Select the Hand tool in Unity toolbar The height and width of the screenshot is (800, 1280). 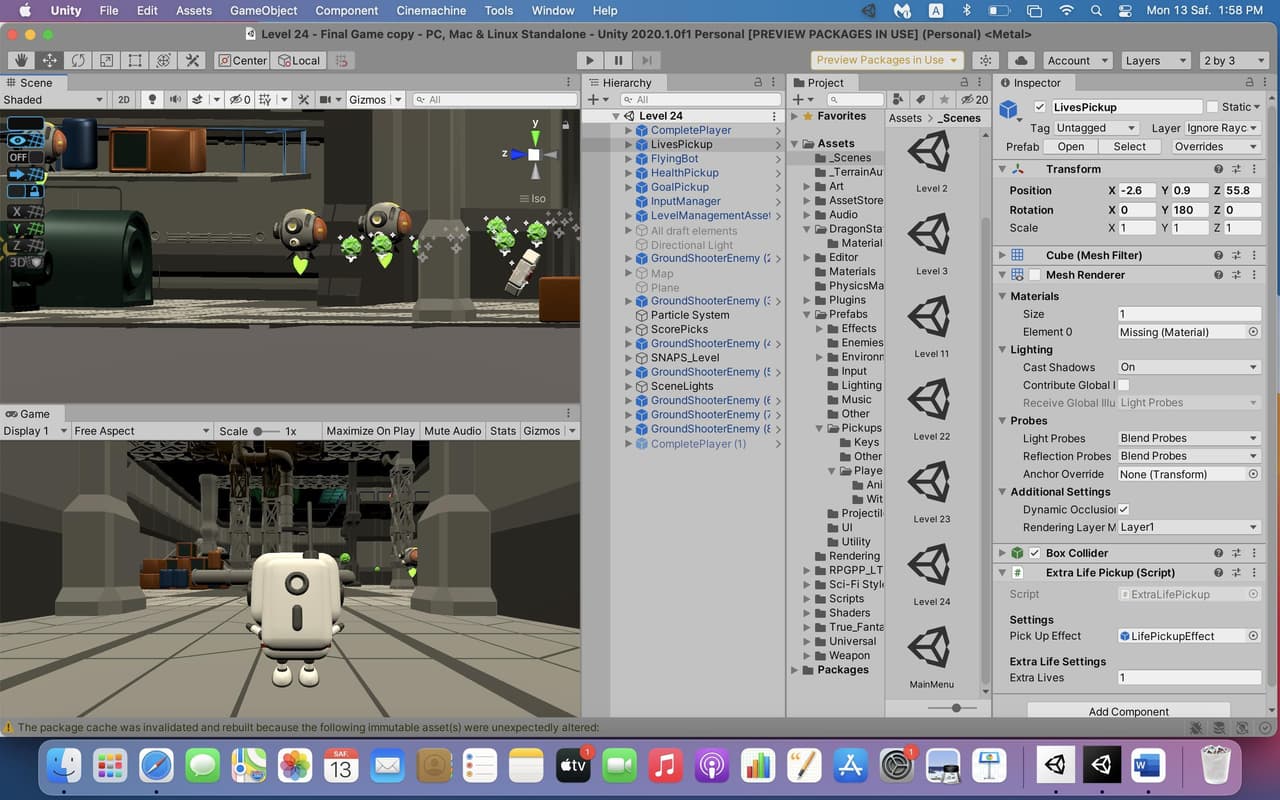coord(21,60)
